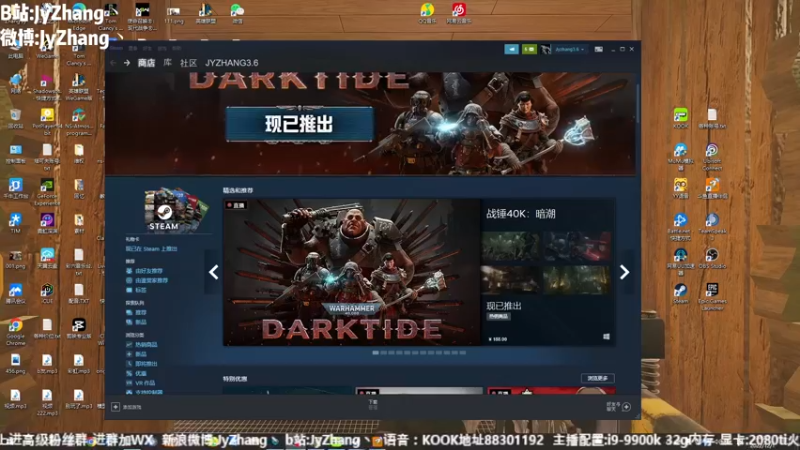Click the 支持控制器 gamepad icon
The image size is (800, 450).
tap(129, 392)
